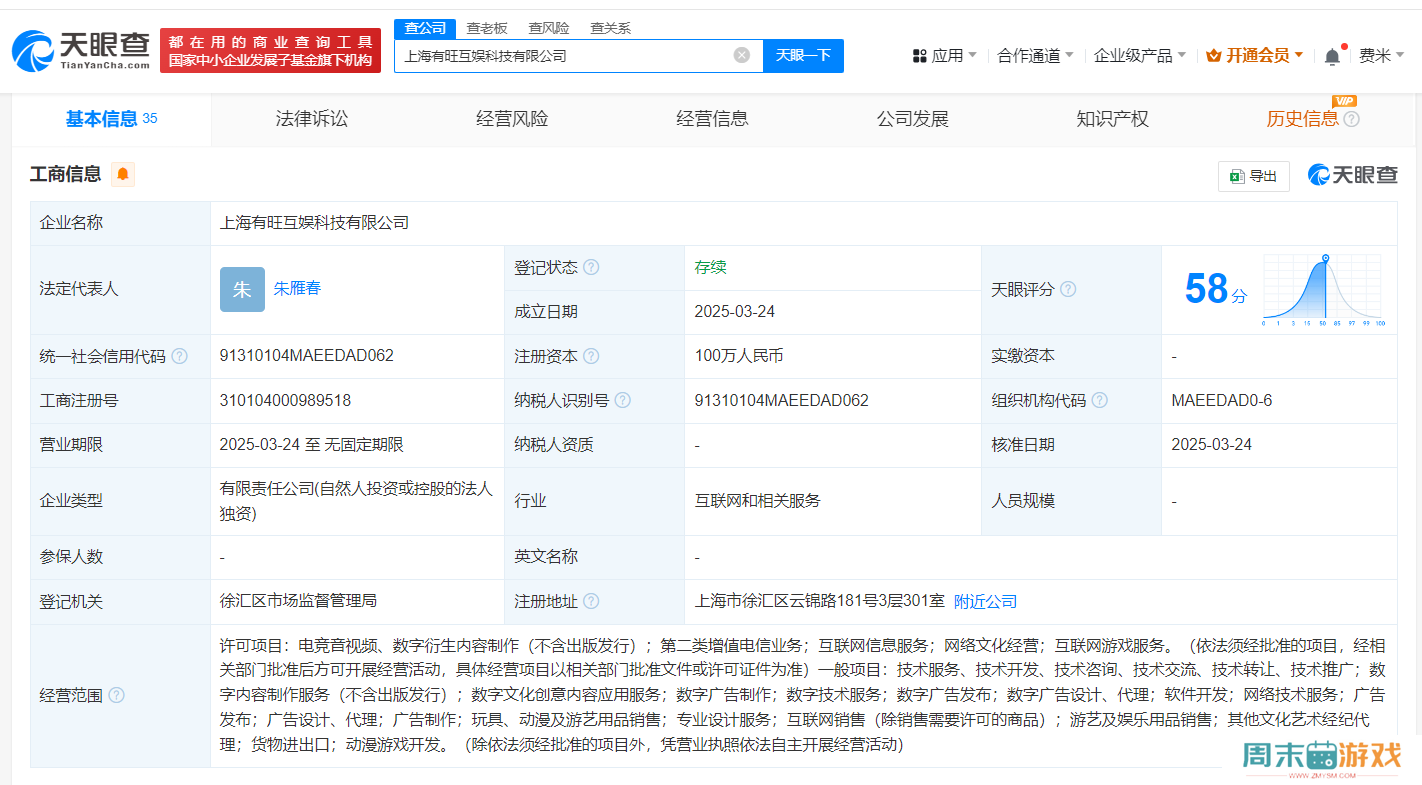Open legal representative 朱雁春 link

click(x=297, y=288)
